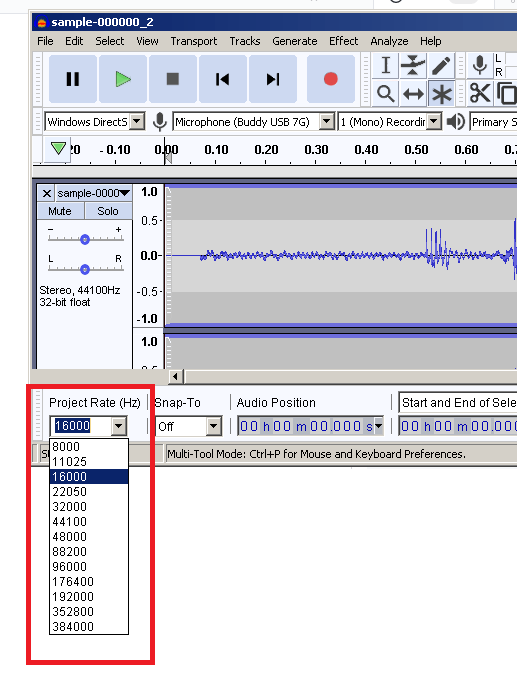Choose 176400 in Project Rate list

[89, 582]
